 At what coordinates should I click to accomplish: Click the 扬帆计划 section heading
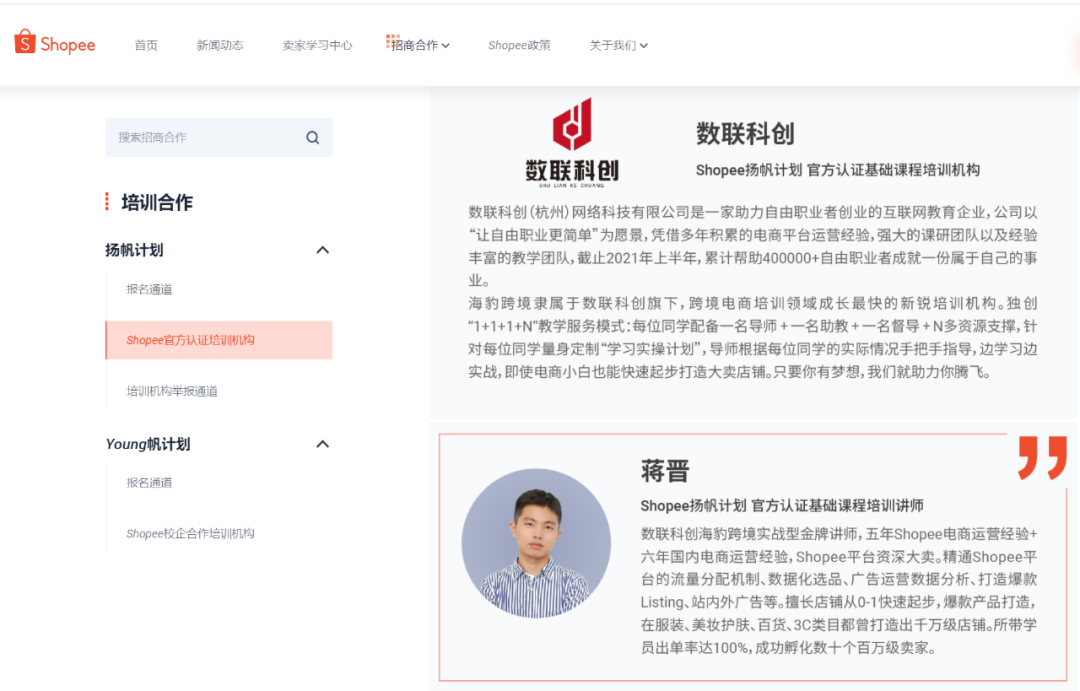pos(134,250)
